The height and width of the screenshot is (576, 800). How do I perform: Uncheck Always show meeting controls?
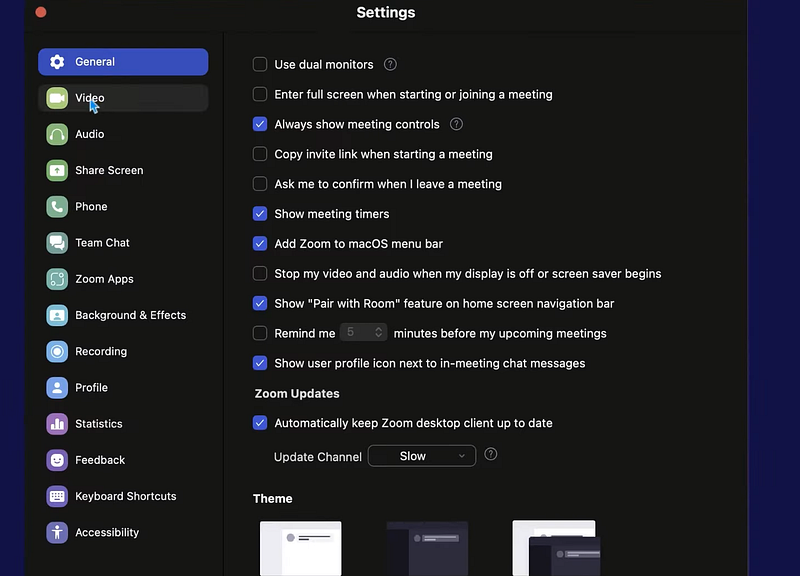260,124
